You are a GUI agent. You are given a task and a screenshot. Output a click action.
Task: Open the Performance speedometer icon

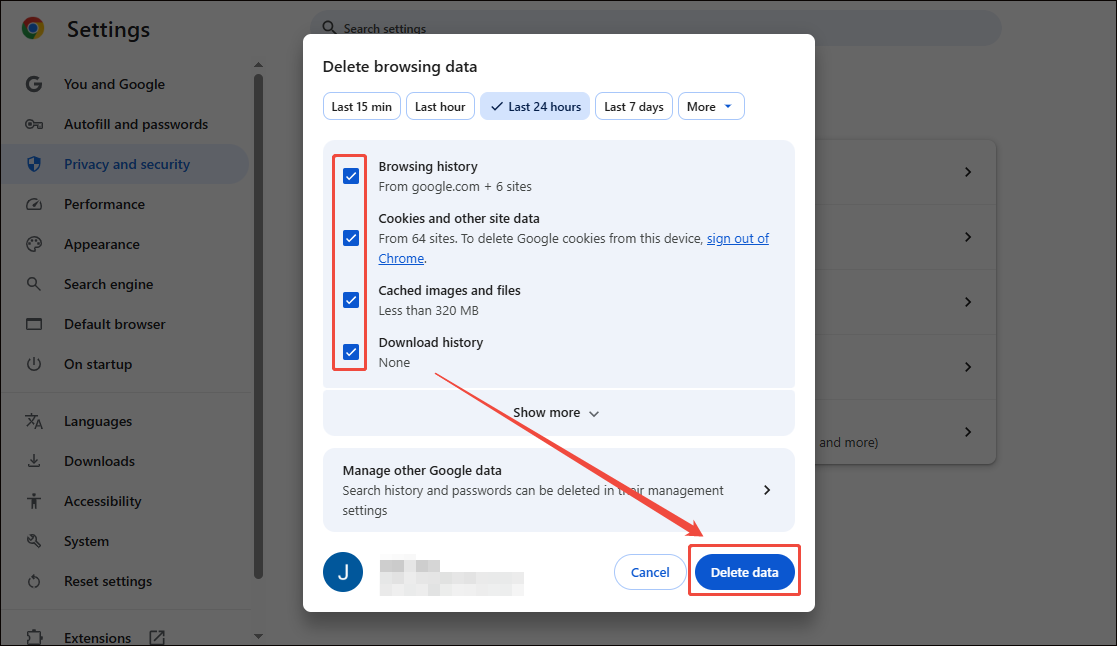pyautogui.click(x=34, y=203)
